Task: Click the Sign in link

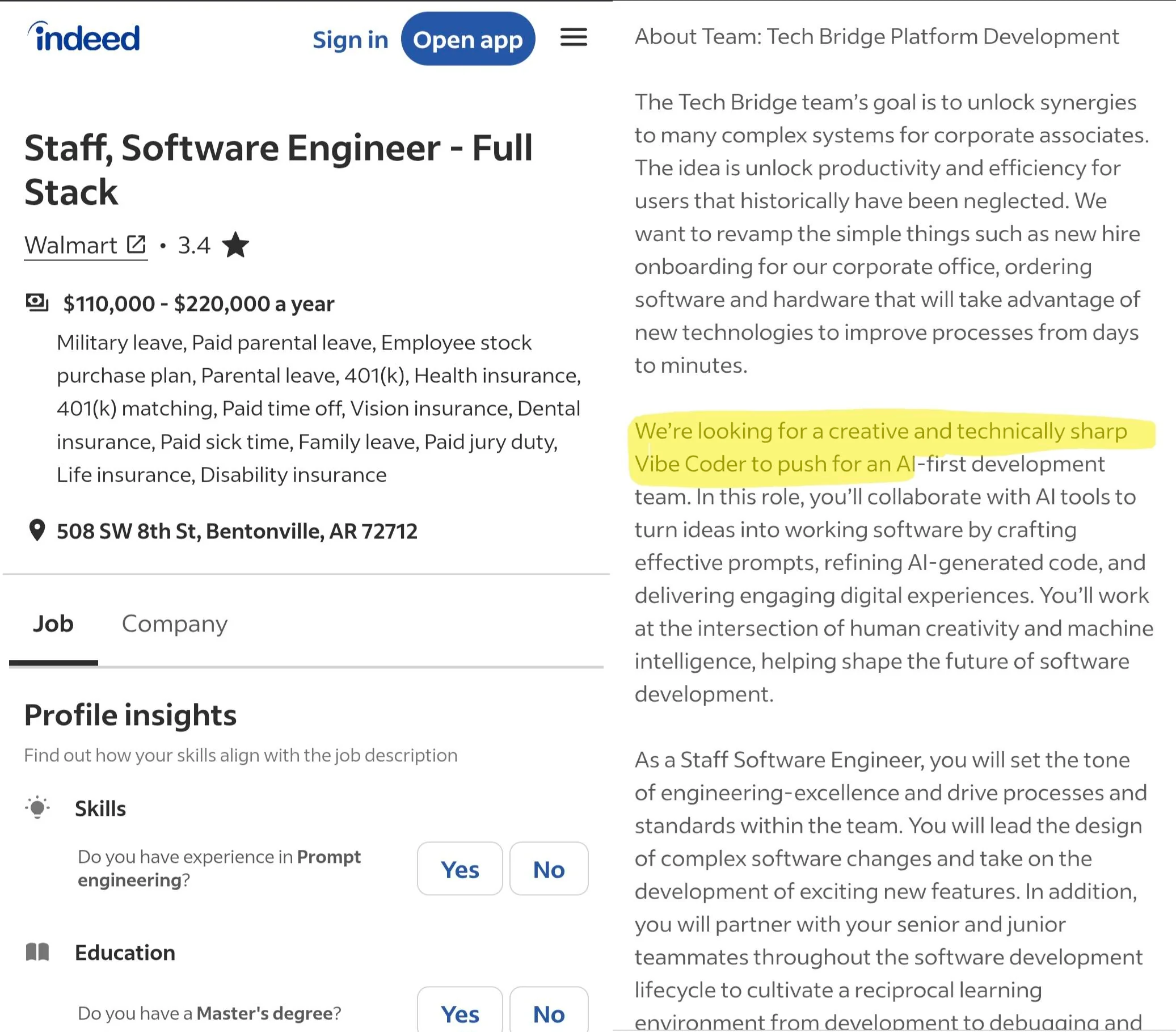Action: 351,40
